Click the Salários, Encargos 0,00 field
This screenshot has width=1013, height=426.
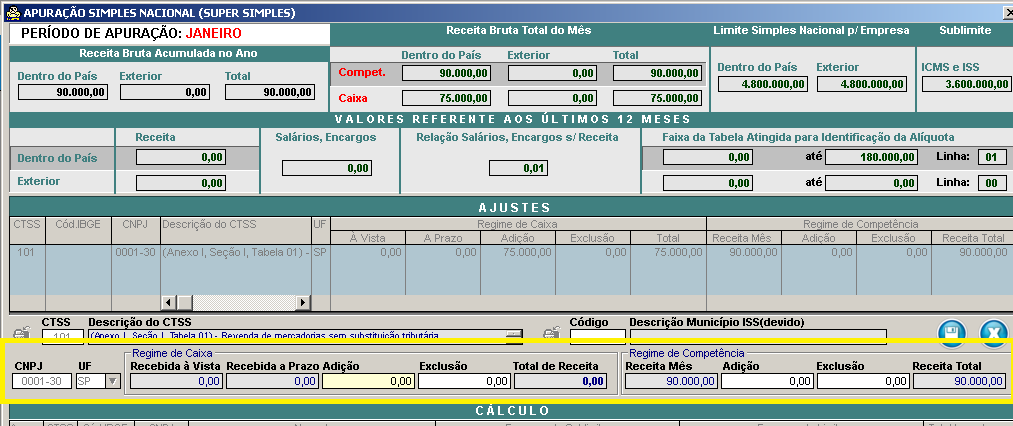(x=327, y=168)
